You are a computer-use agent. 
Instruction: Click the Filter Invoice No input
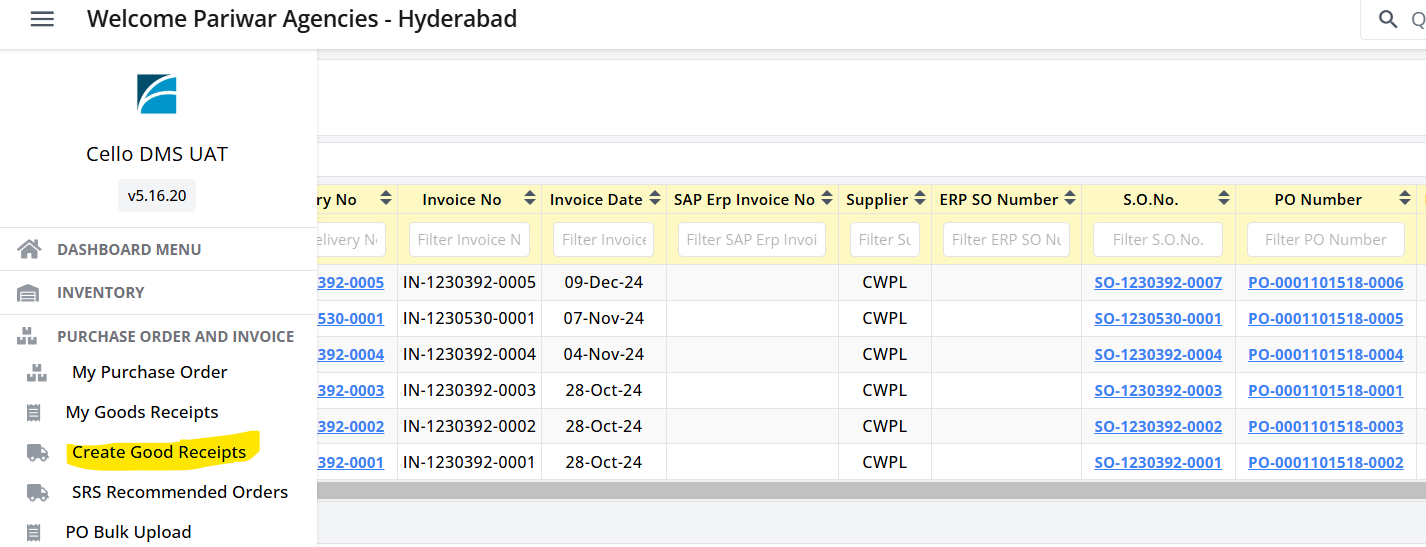pyautogui.click(x=469, y=240)
